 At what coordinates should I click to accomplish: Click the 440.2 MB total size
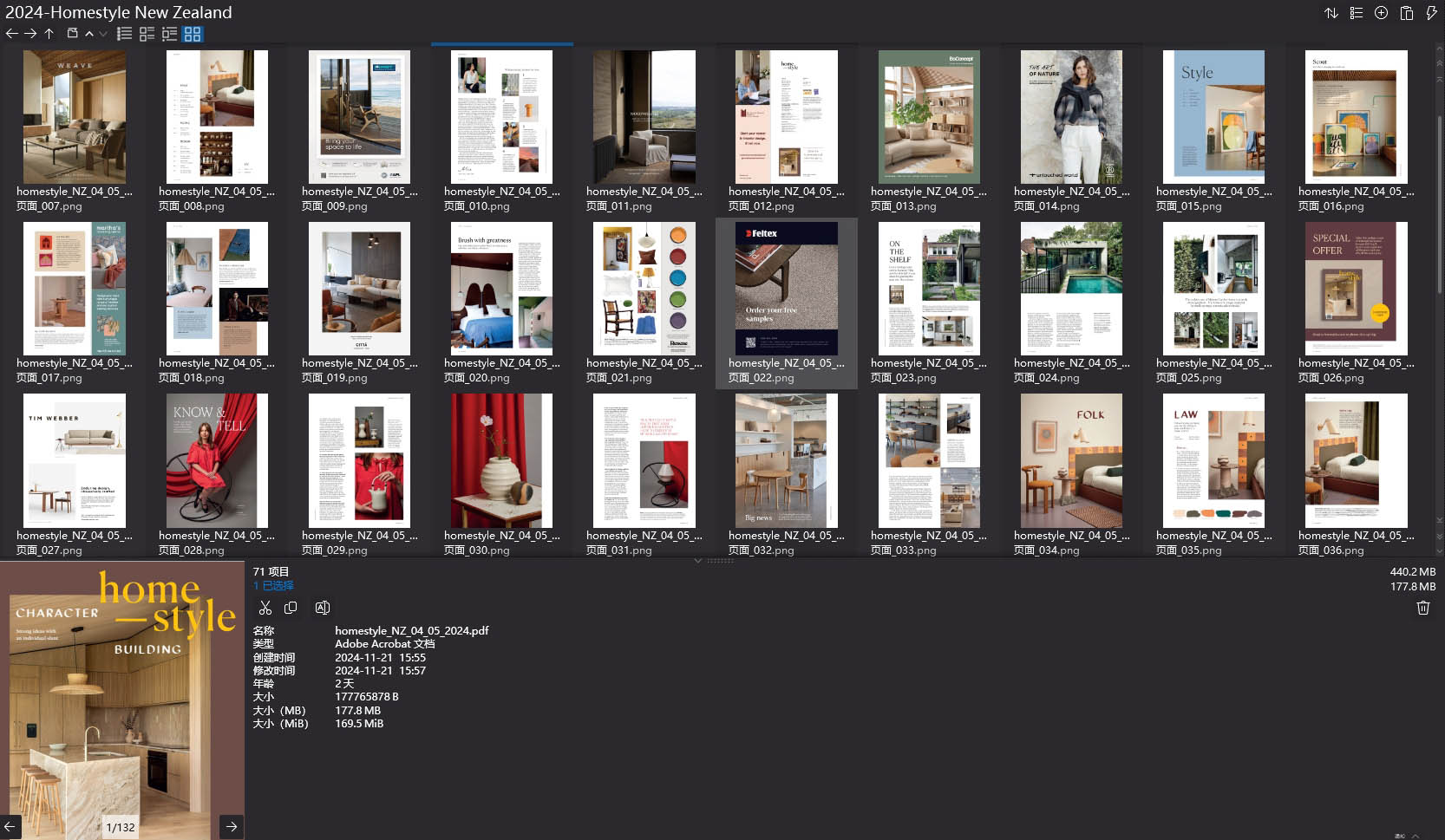1412,571
